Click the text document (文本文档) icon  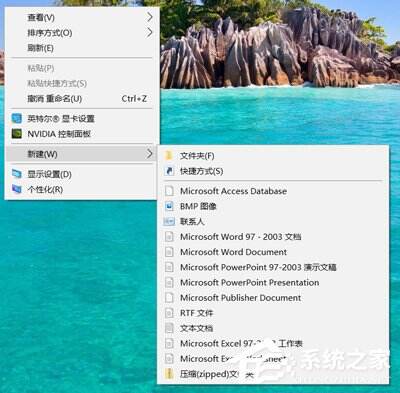(x=169, y=328)
